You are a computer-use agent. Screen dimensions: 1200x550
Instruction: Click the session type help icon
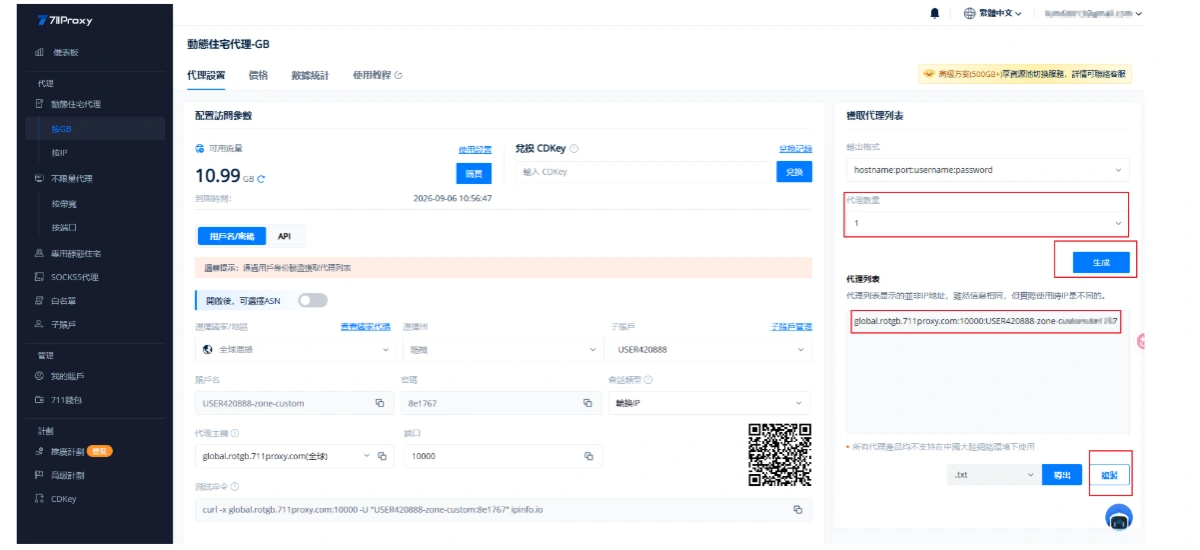[648, 380]
